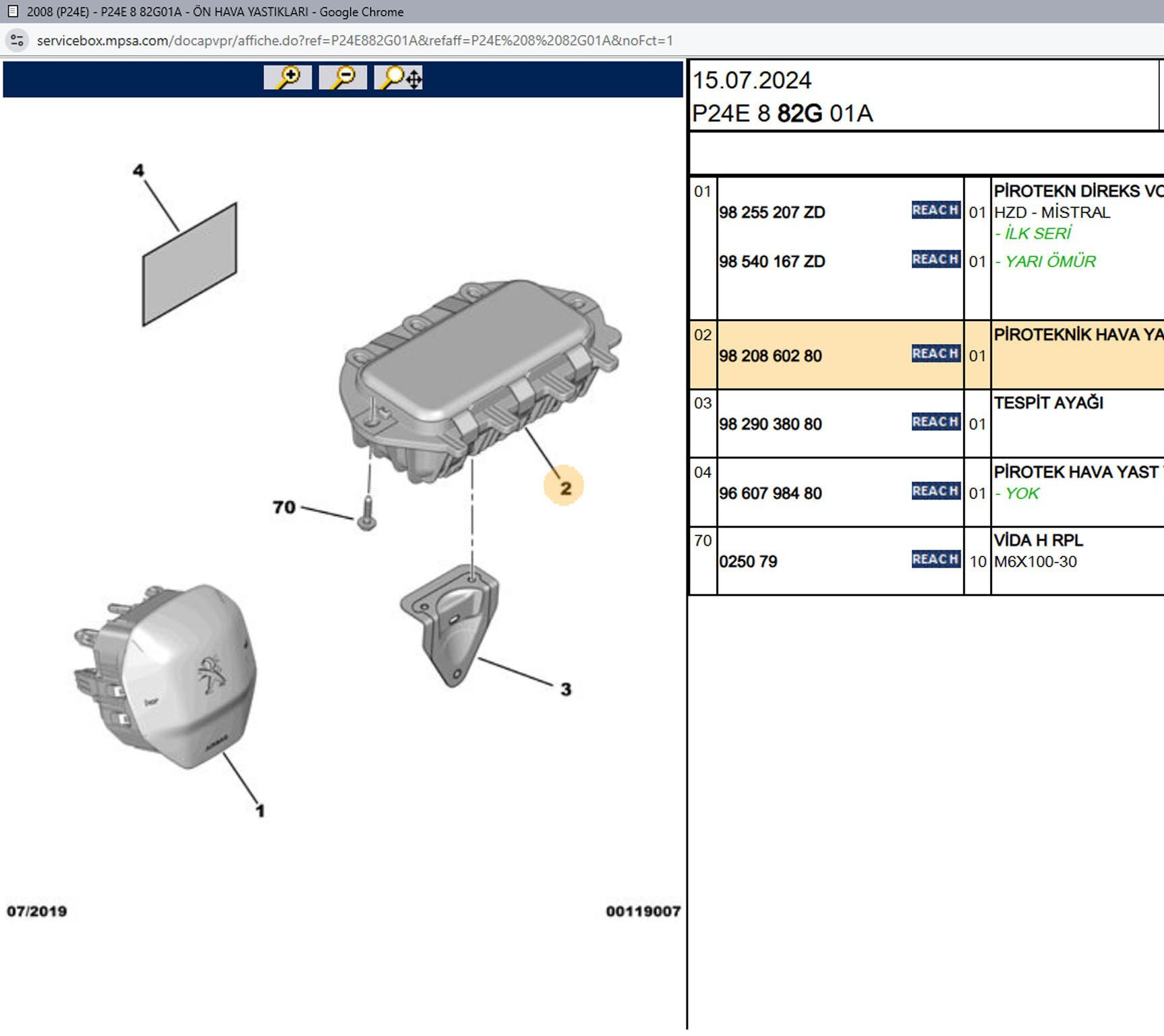
Task: Click part number 98 208 602 80
Action: [770, 356]
